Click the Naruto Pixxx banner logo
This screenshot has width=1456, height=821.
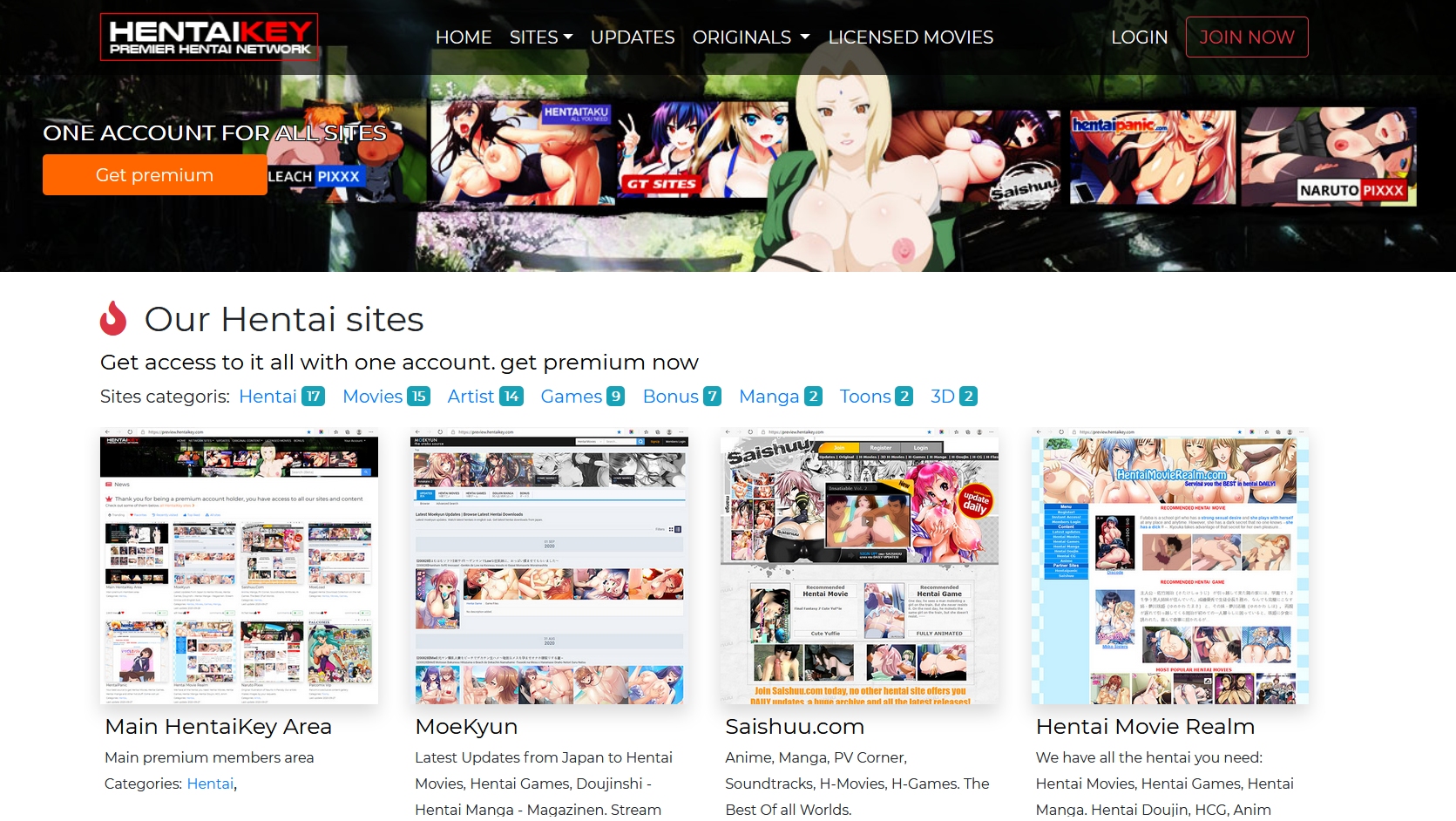1351,190
